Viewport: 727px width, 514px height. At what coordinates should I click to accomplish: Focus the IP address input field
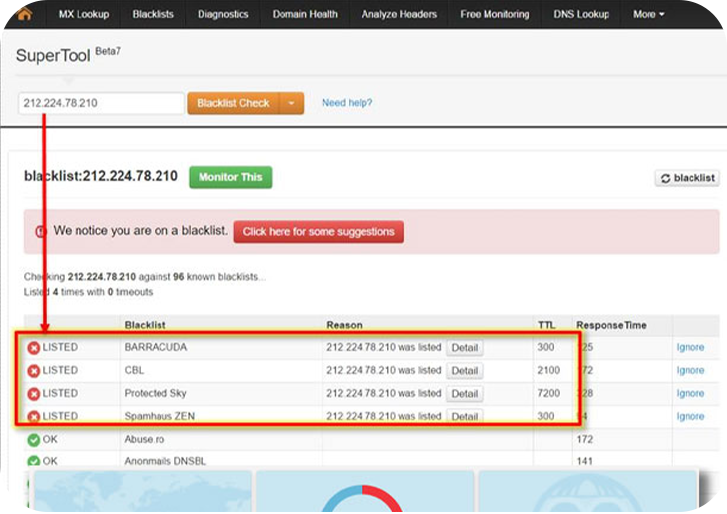point(101,103)
